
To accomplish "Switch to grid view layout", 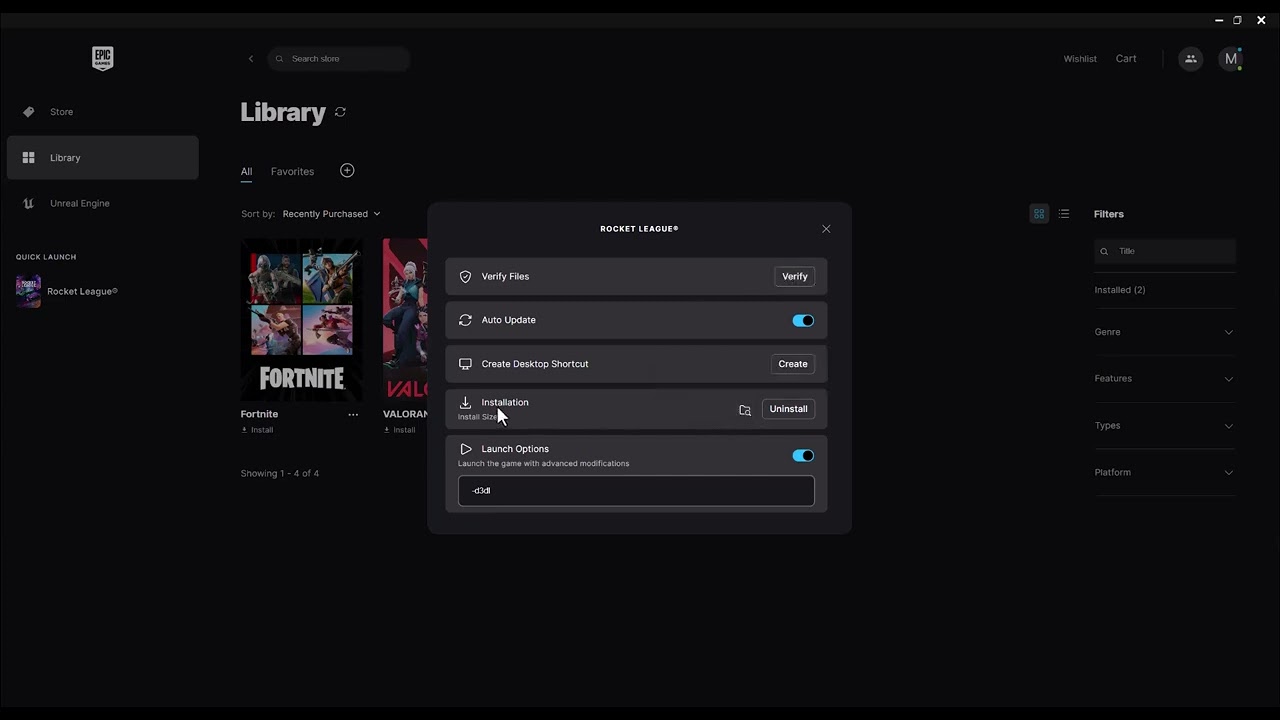I will [x=1039, y=214].
